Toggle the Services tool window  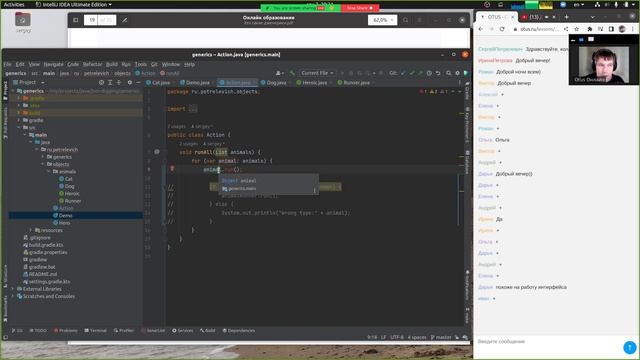tap(182, 330)
